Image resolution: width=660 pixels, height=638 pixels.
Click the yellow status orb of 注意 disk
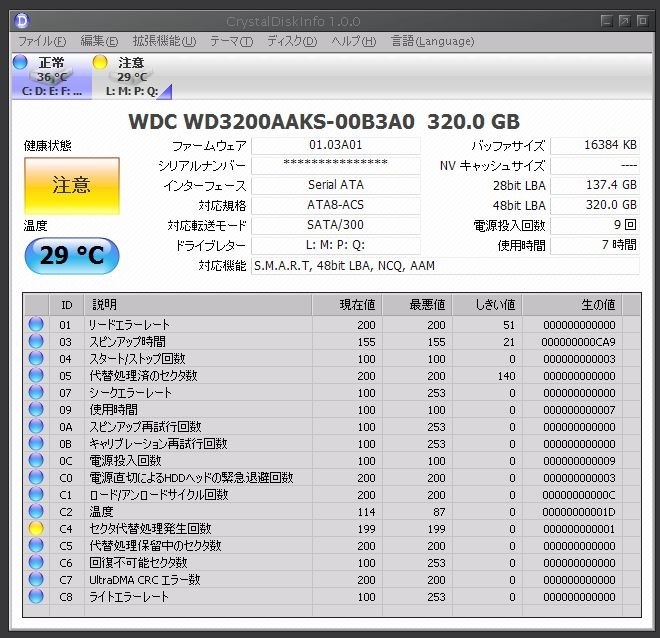pos(100,62)
